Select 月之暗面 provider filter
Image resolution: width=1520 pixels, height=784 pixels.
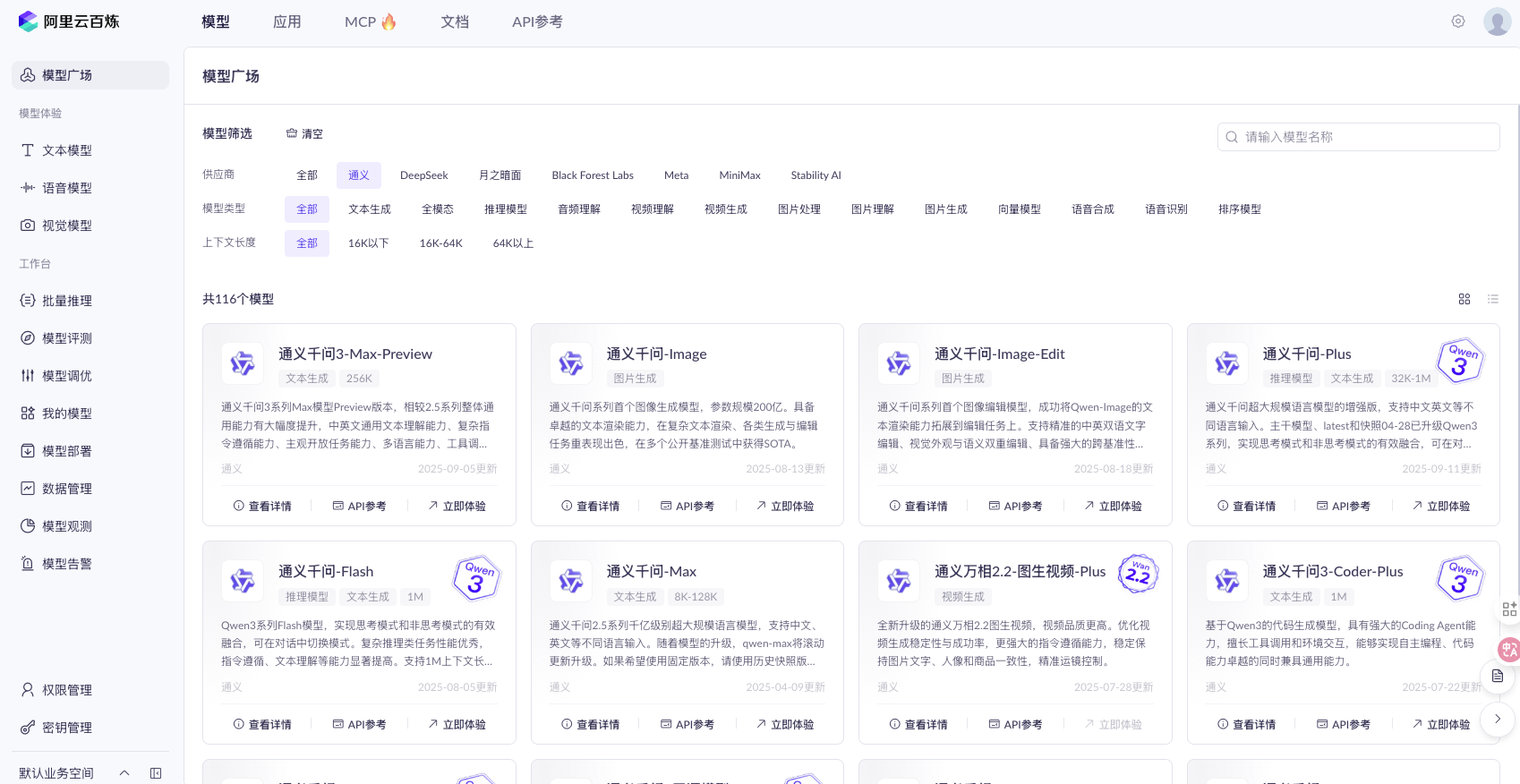500,175
